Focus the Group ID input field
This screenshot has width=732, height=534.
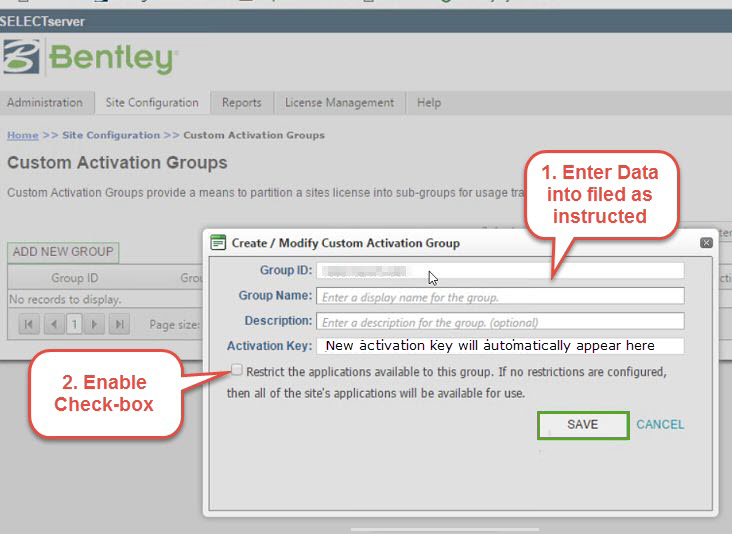(500, 271)
